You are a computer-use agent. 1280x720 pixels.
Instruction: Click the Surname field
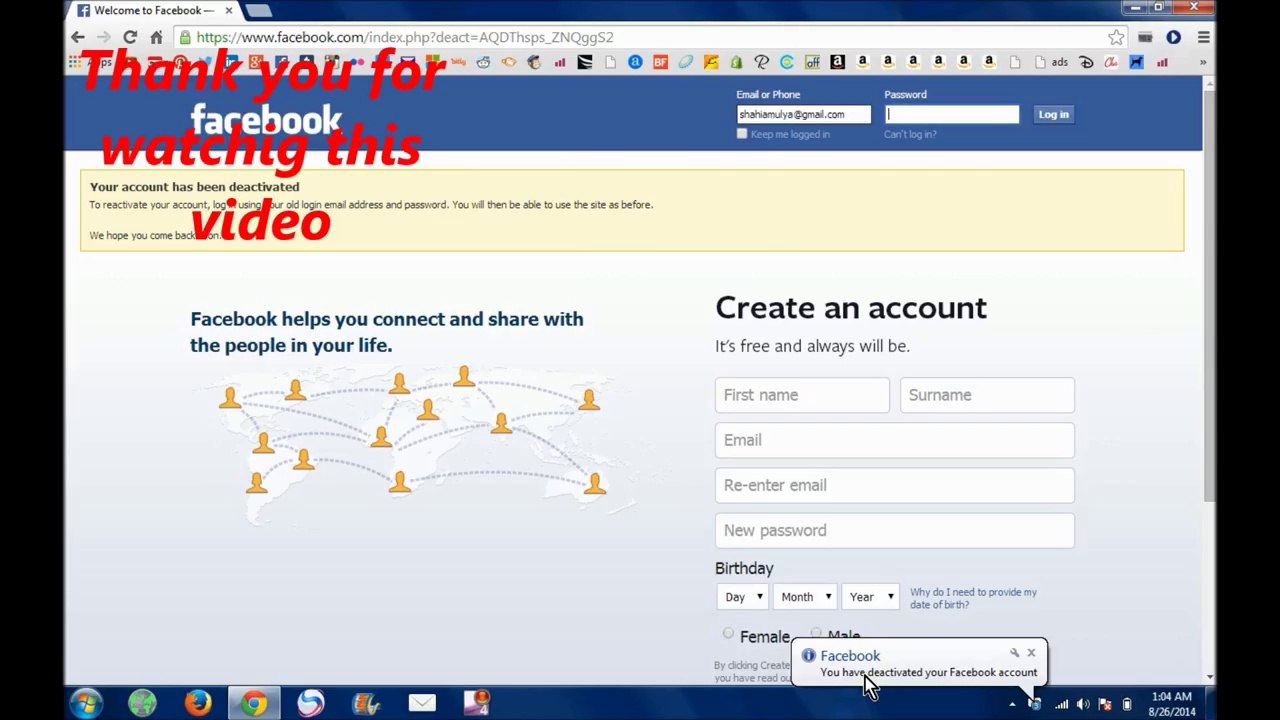[x=987, y=395]
